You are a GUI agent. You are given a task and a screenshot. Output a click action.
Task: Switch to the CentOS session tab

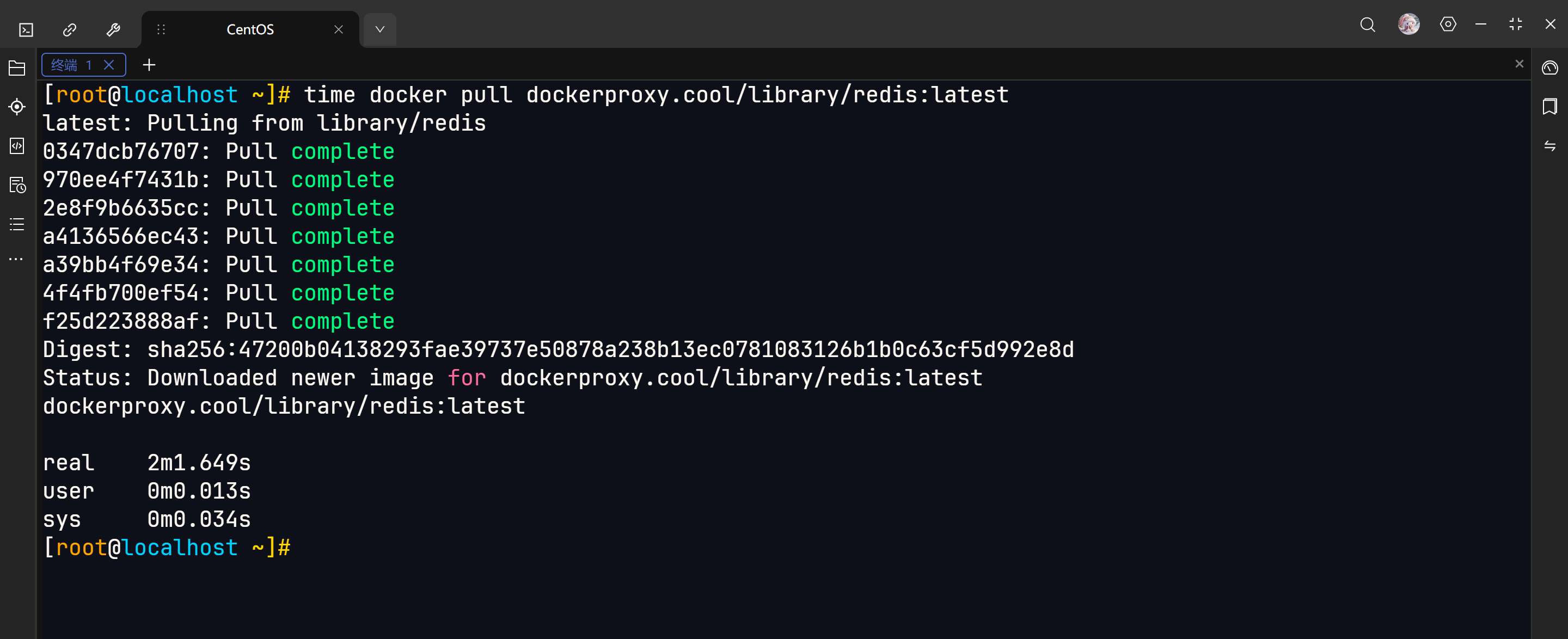pyautogui.click(x=249, y=29)
